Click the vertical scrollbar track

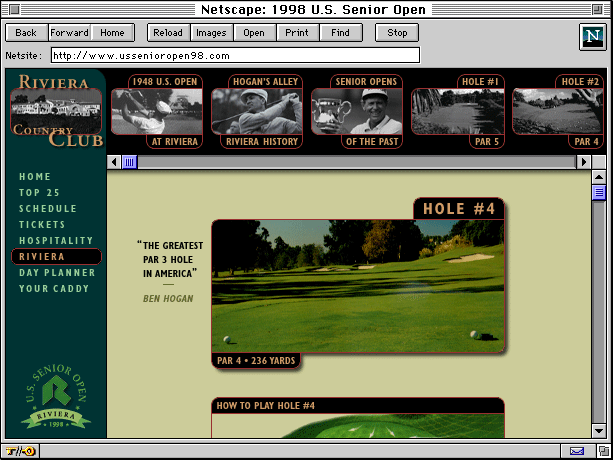pyautogui.click(x=599, y=312)
